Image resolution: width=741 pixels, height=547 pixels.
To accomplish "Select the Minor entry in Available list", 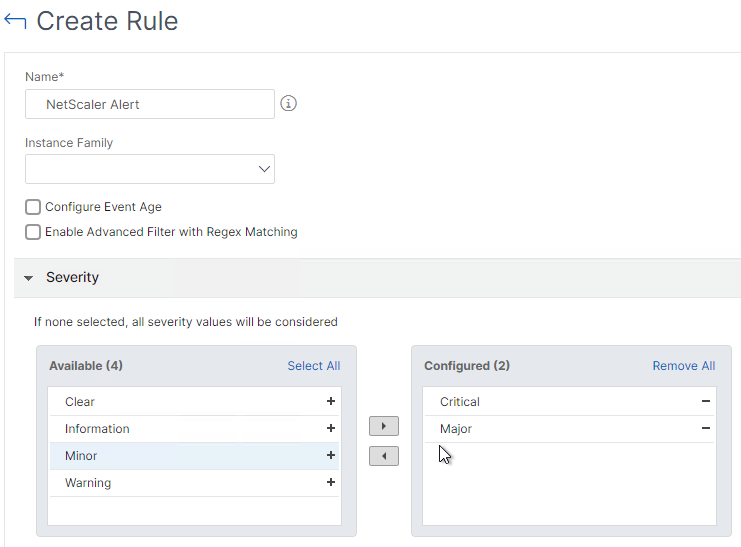I will [194, 456].
